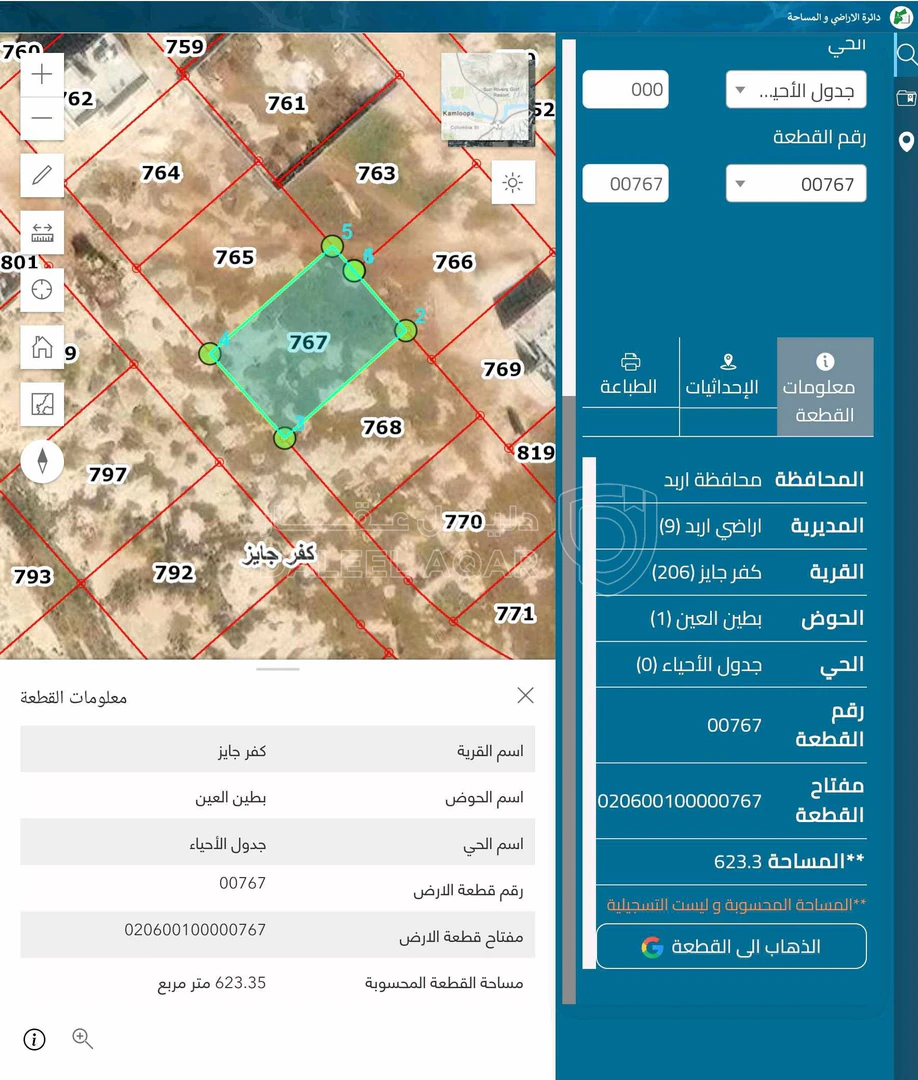Select highlighted parcel 767 on map
The width and height of the screenshot is (918, 1080).
[308, 342]
